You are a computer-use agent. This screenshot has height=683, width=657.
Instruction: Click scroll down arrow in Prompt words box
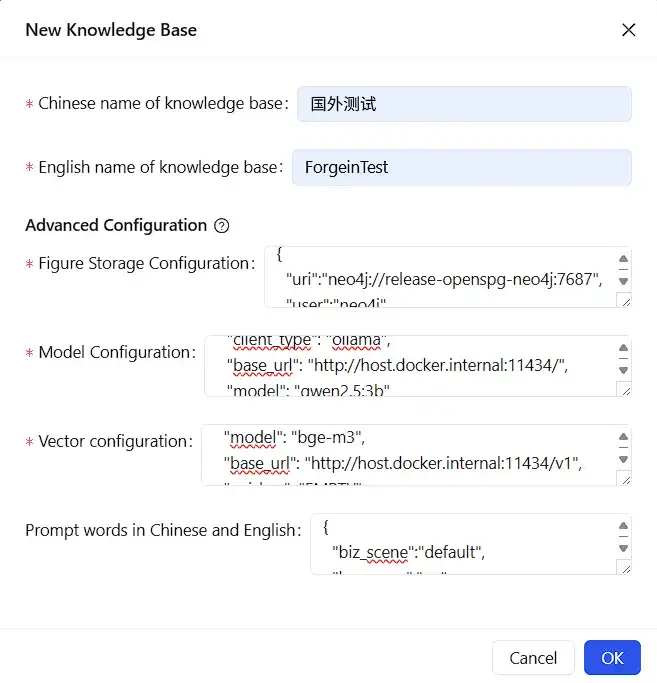coord(623,548)
